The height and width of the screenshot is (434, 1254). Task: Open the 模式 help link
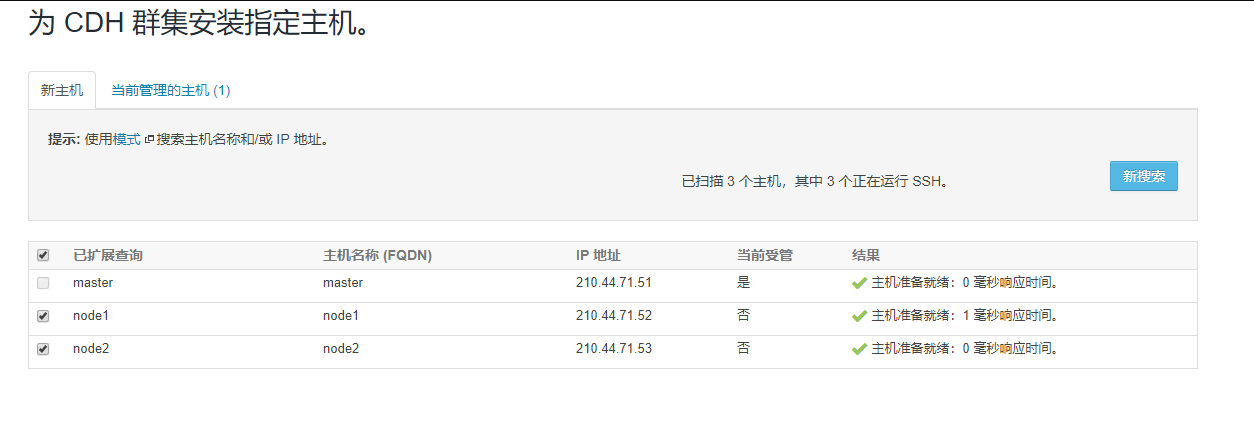127,139
